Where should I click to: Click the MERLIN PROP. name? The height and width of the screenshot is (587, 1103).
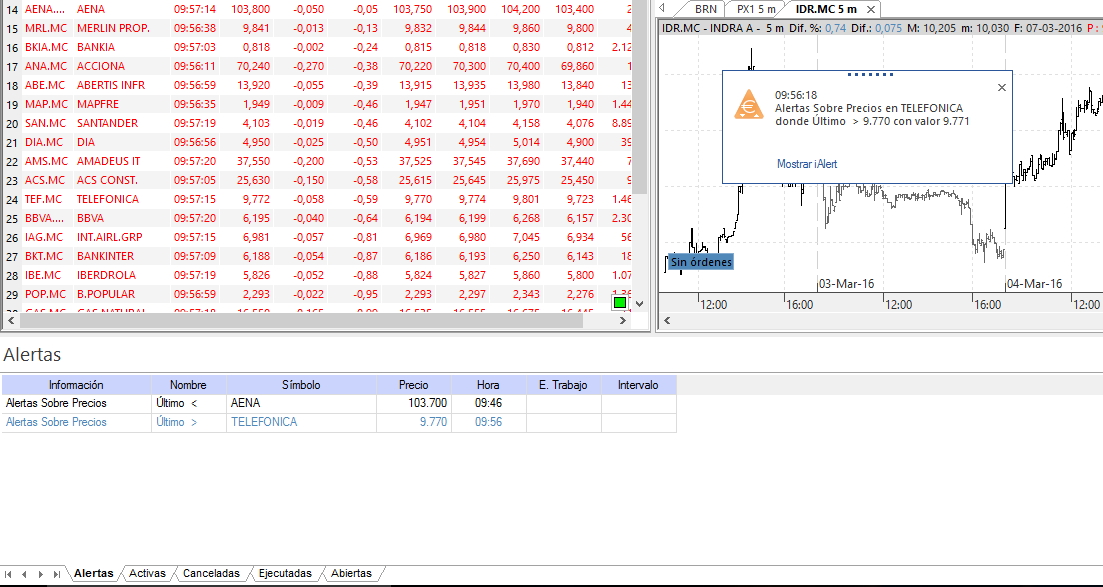point(113,28)
